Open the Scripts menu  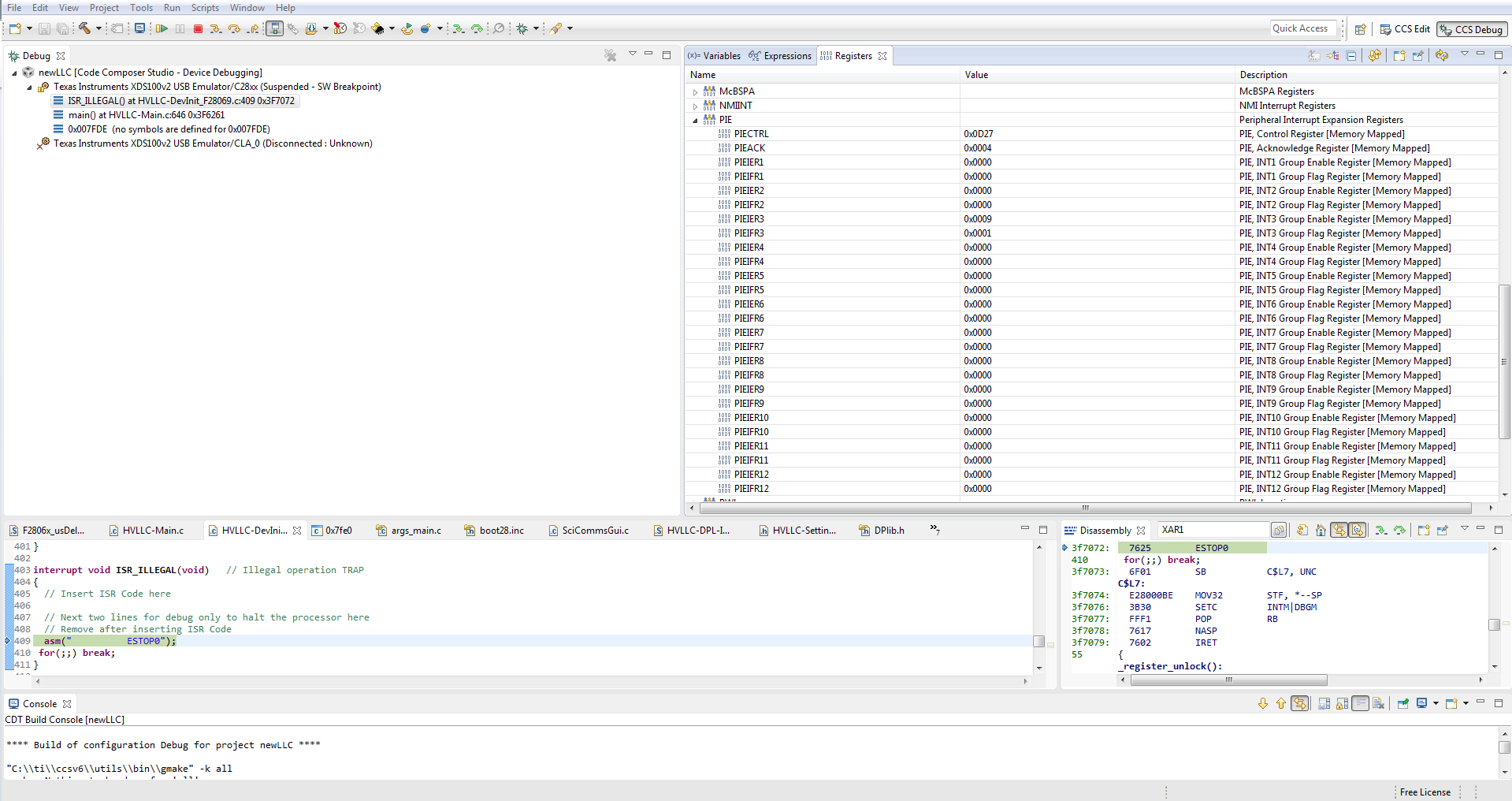click(205, 8)
